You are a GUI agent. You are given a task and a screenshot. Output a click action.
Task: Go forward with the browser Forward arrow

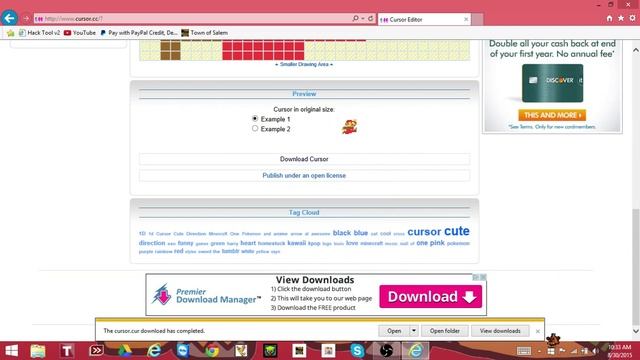click(26, 18)
